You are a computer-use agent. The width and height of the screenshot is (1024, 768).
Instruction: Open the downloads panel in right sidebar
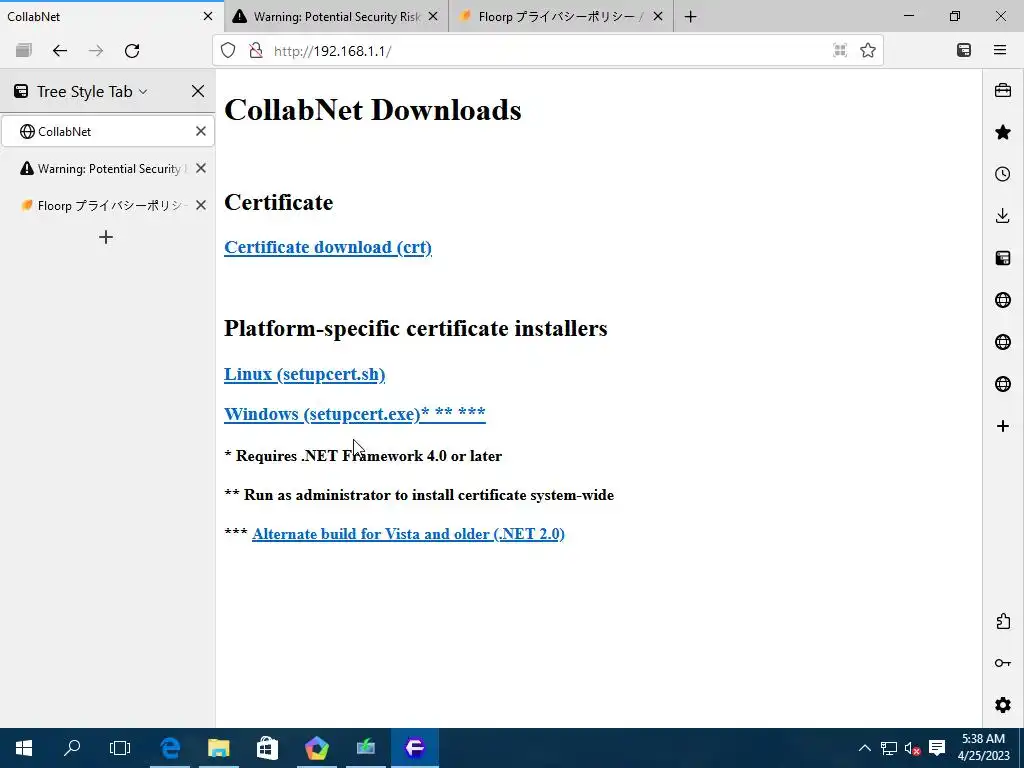click(1002, 216)
